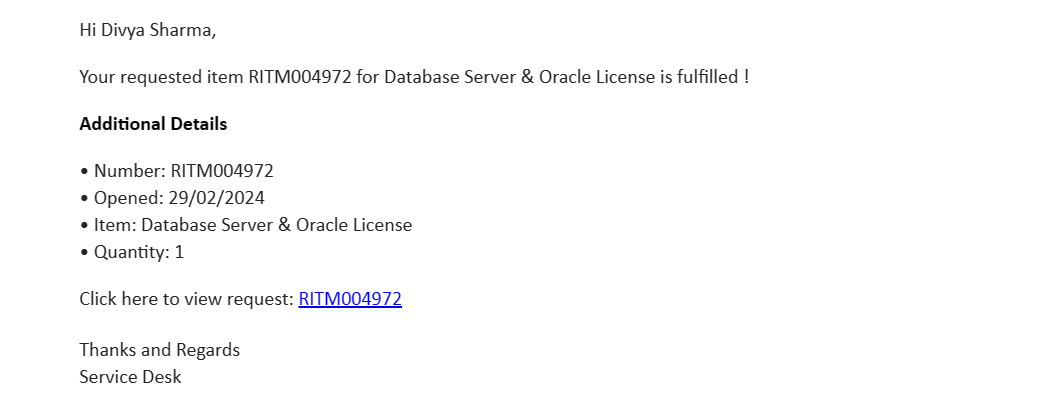Click the "Item: Database Server & Oracle License" bullet
The height and width of the screenshot is (399, 1040).
[245, 225]
